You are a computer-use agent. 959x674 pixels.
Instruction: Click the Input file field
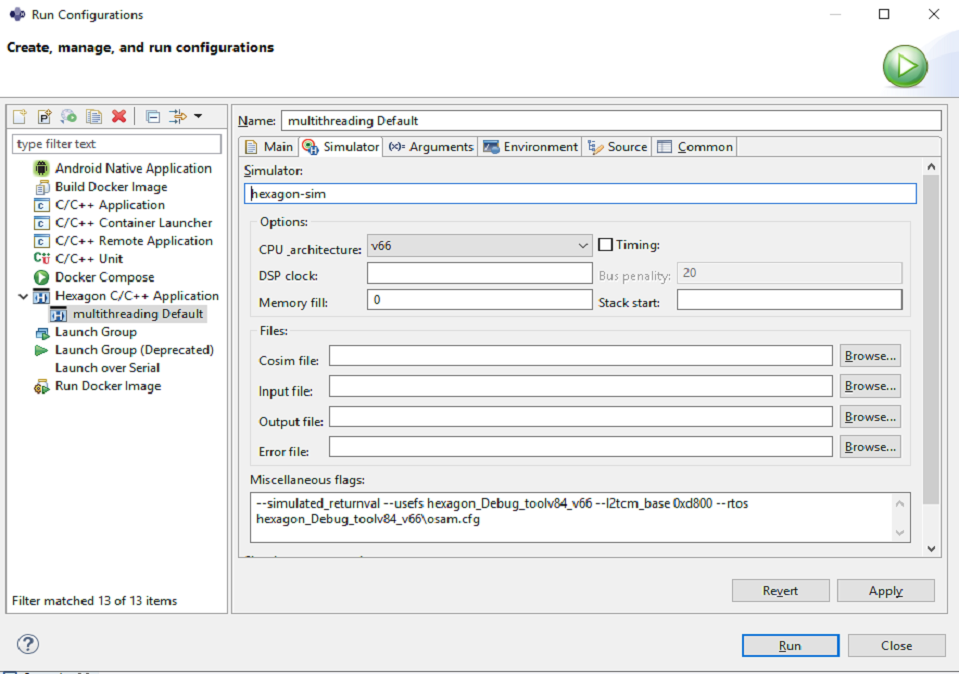pos(580,386)
